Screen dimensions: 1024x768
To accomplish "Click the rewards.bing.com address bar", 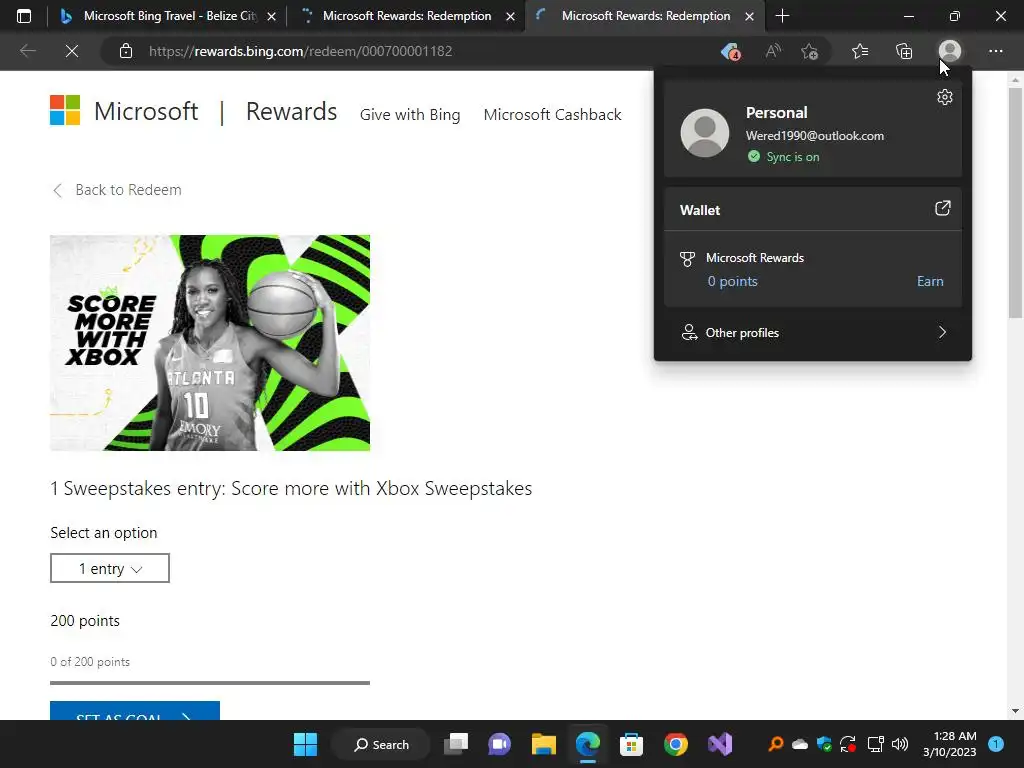I will point(300,51).
